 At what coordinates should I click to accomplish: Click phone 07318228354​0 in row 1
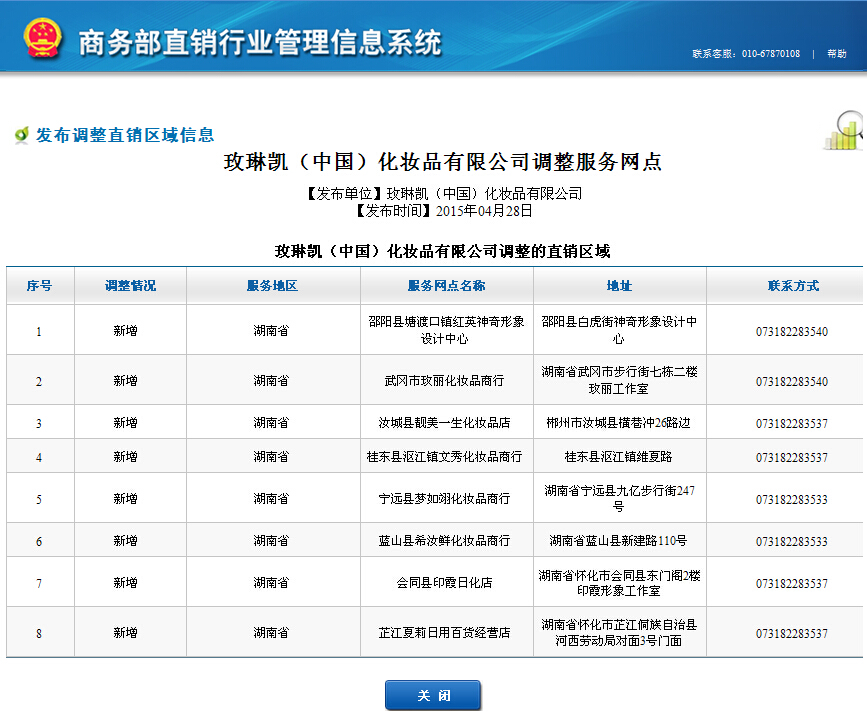[792, 332]
